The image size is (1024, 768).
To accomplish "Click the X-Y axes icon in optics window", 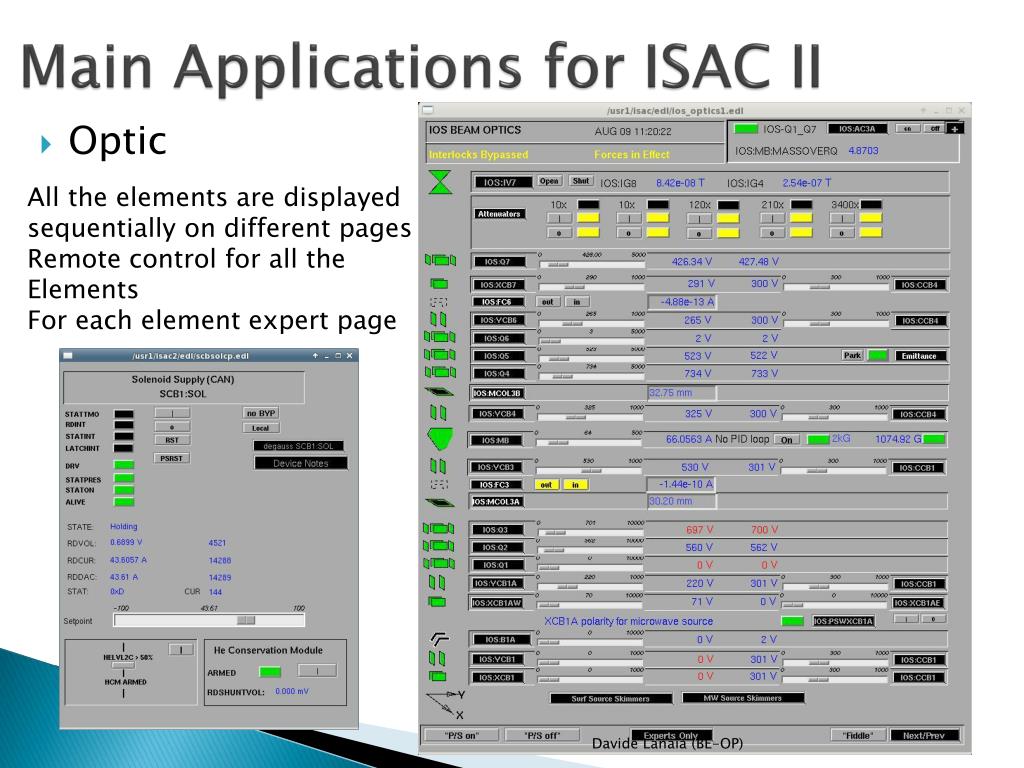I will [445, 705].
